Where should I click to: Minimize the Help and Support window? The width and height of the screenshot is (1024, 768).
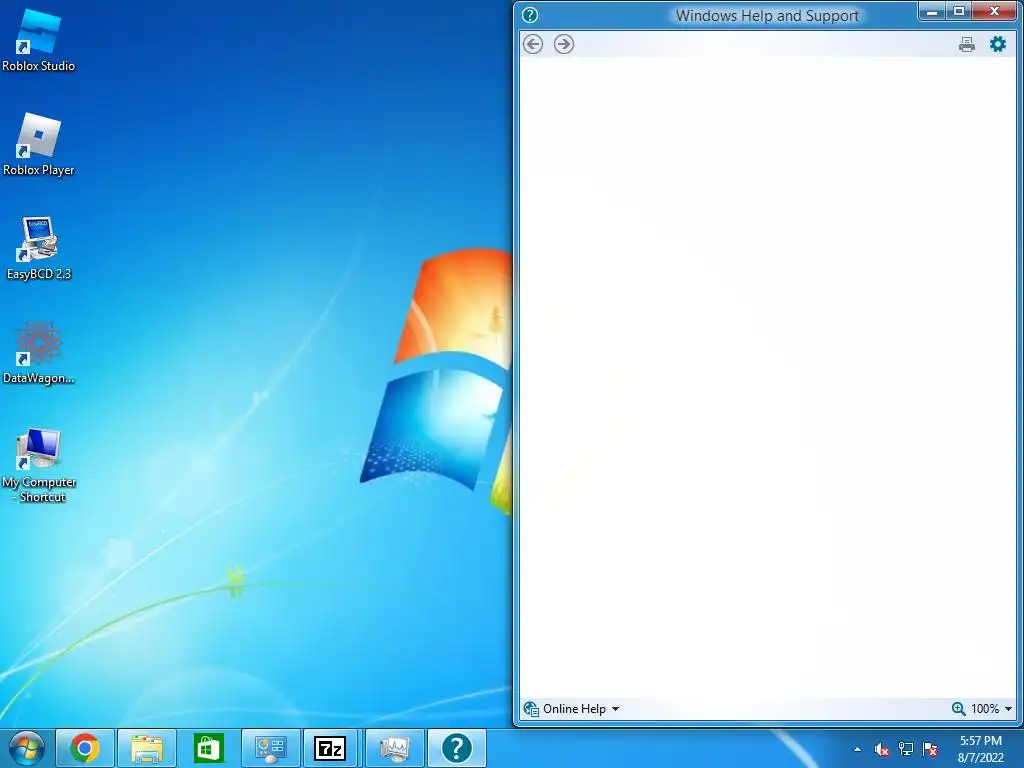pyautogui.click(x=933, y=12)
